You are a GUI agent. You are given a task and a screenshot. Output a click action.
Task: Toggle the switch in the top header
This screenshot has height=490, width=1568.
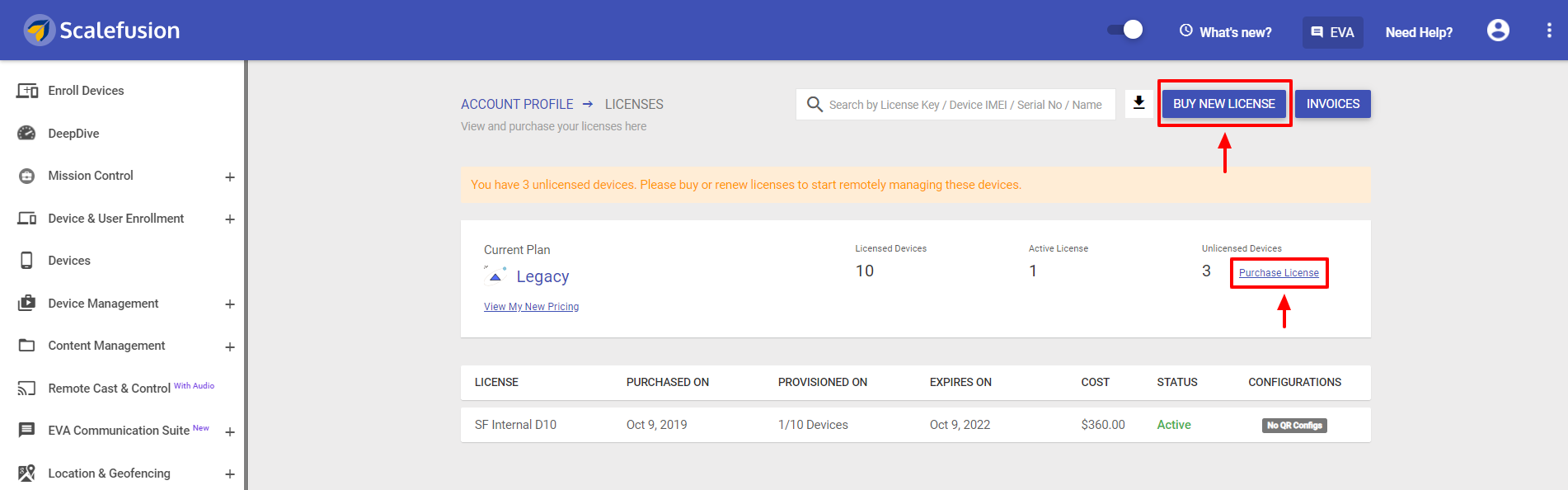tap(1125, 30)
